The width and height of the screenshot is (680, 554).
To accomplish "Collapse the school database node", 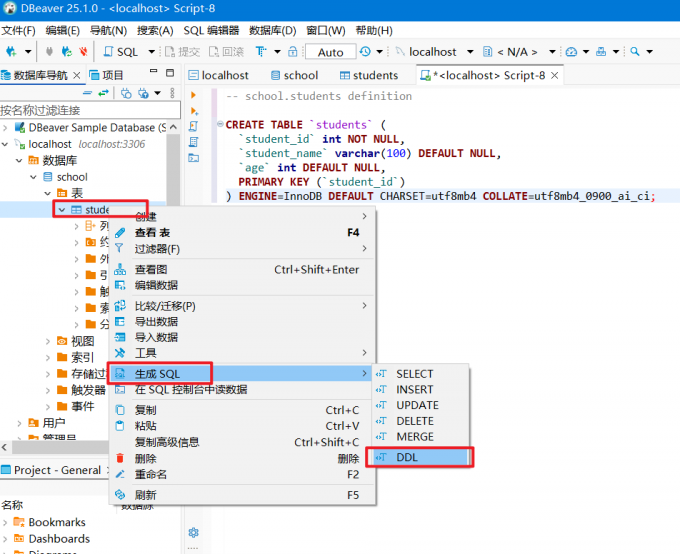I will pos(33,177).
